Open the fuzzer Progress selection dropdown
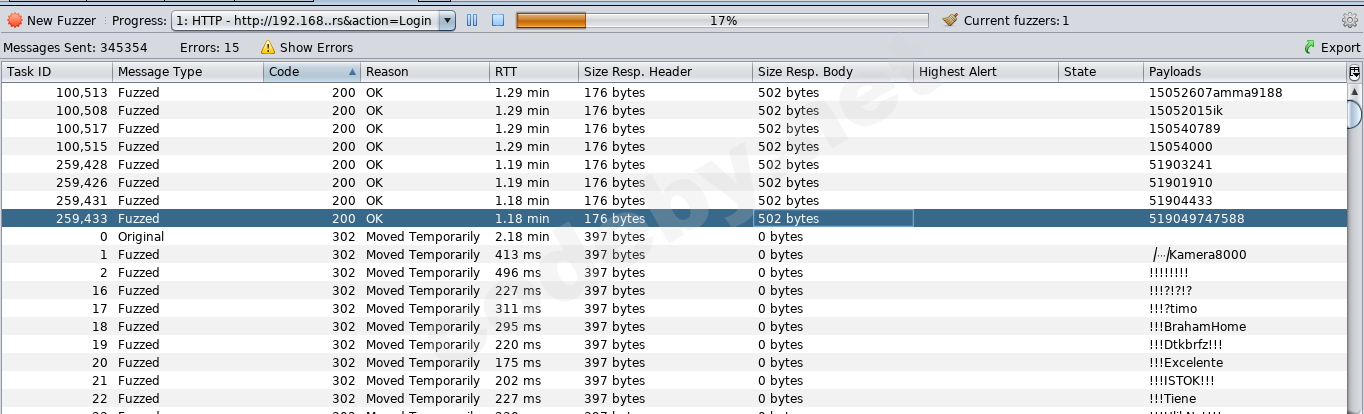This screenshot has width=1364, height=414. coord(447,20)
